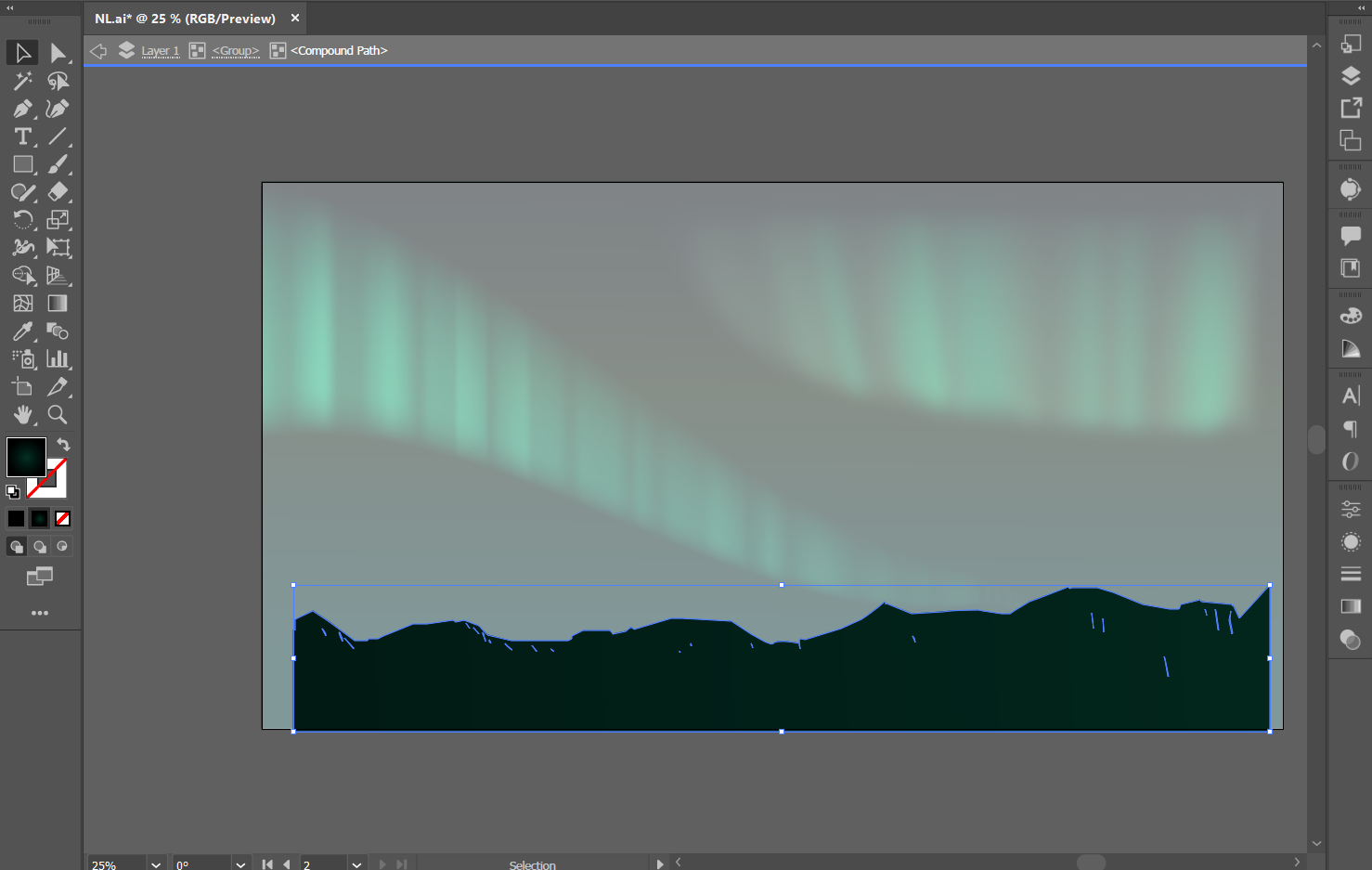Click the zoom percentage field
The width and height of the screenshot is (1372, 870).
pos(116,864)
